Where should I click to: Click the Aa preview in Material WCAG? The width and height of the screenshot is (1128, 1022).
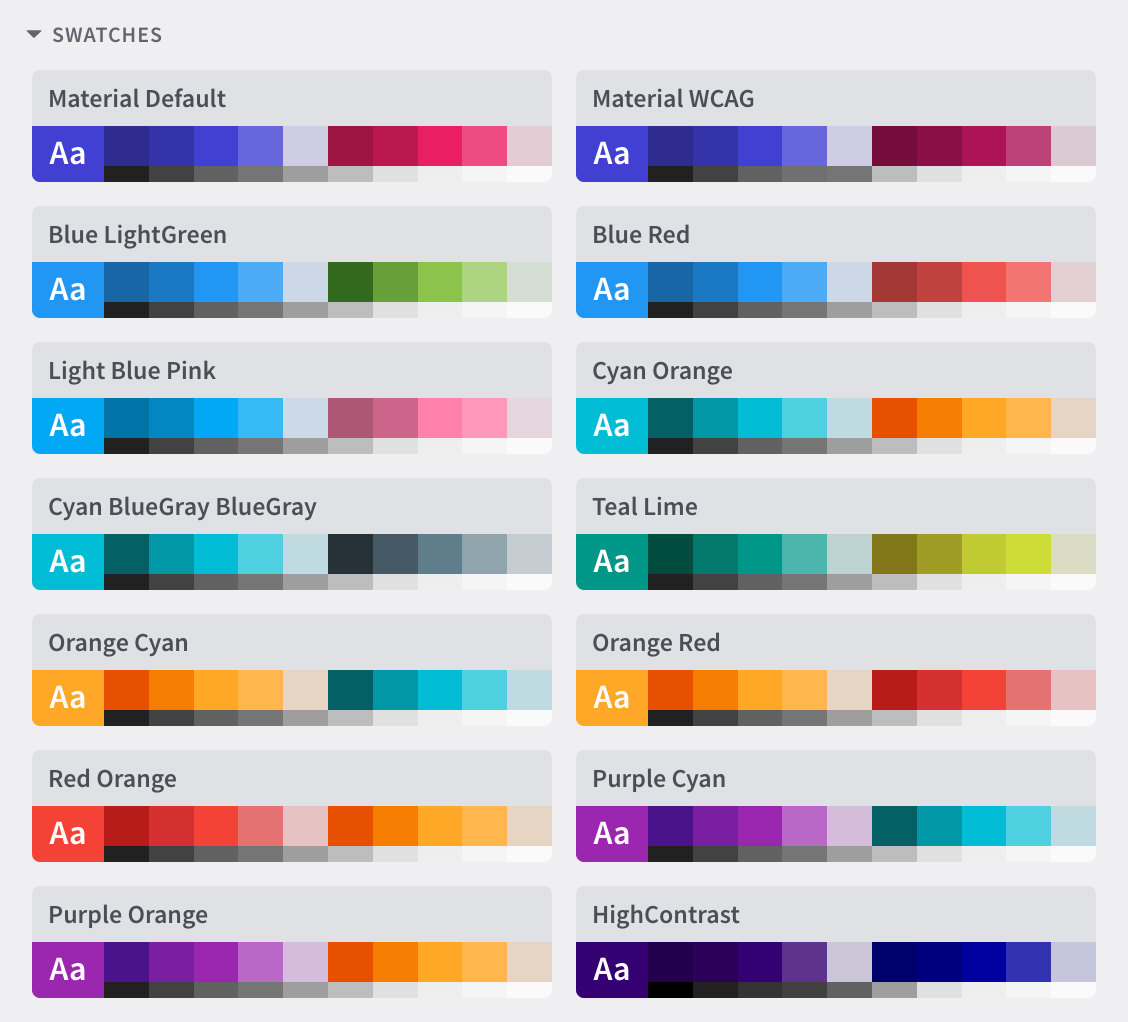tap(612, 153)
